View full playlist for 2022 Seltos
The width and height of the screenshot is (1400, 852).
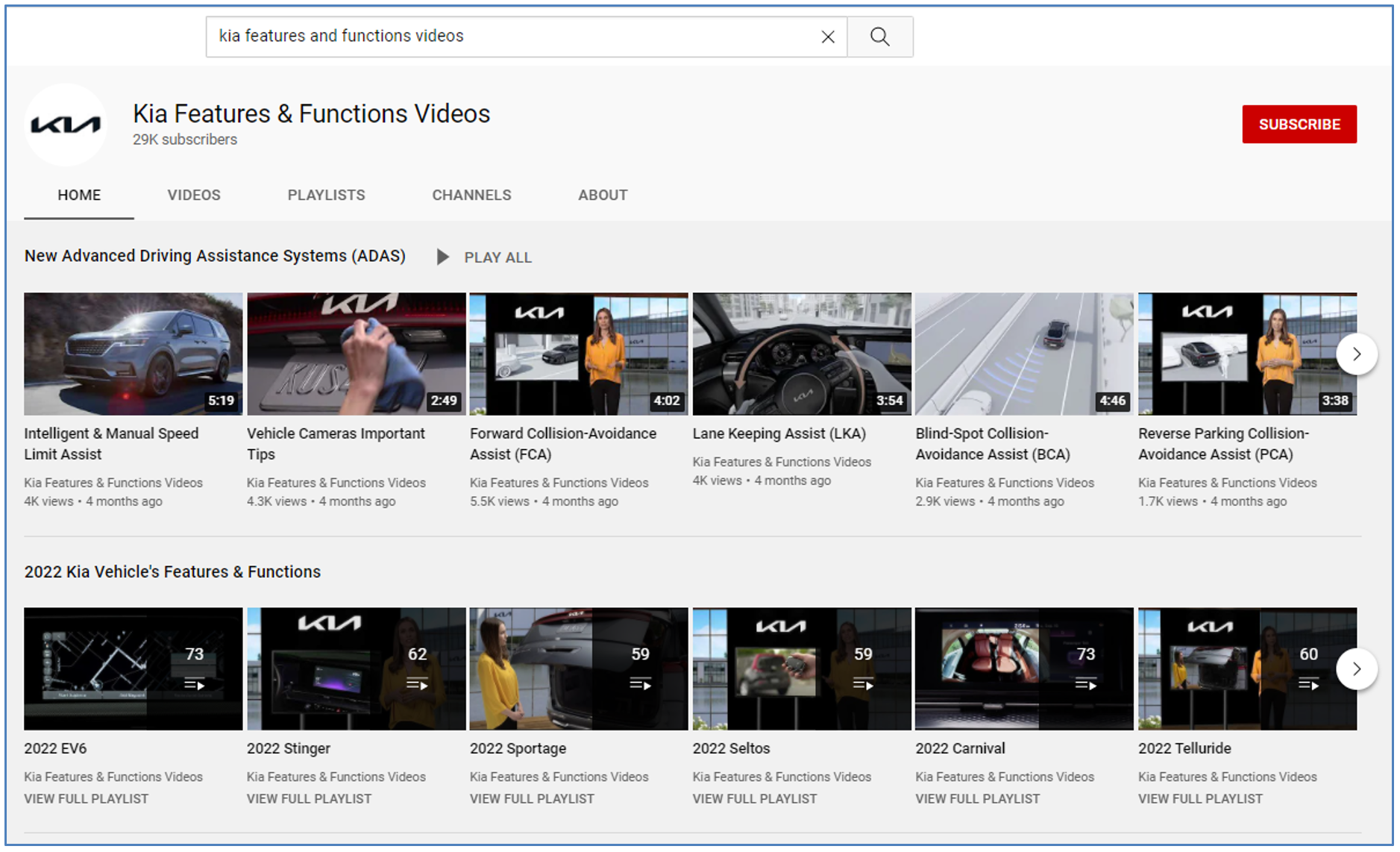[755, 798]
